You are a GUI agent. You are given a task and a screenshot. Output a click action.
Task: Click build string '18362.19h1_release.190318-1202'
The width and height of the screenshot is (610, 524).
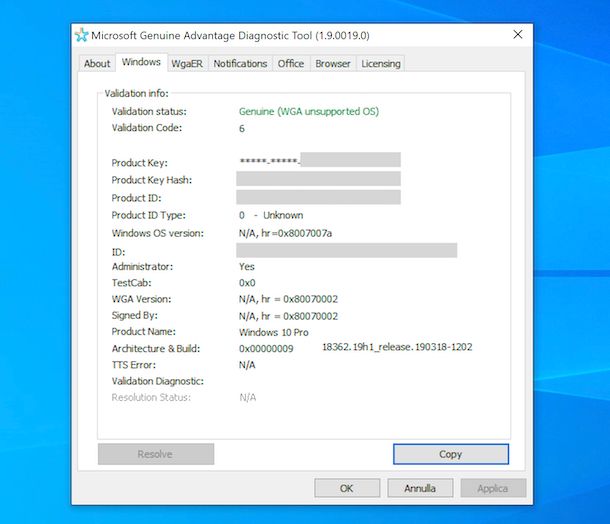[397, 347]
